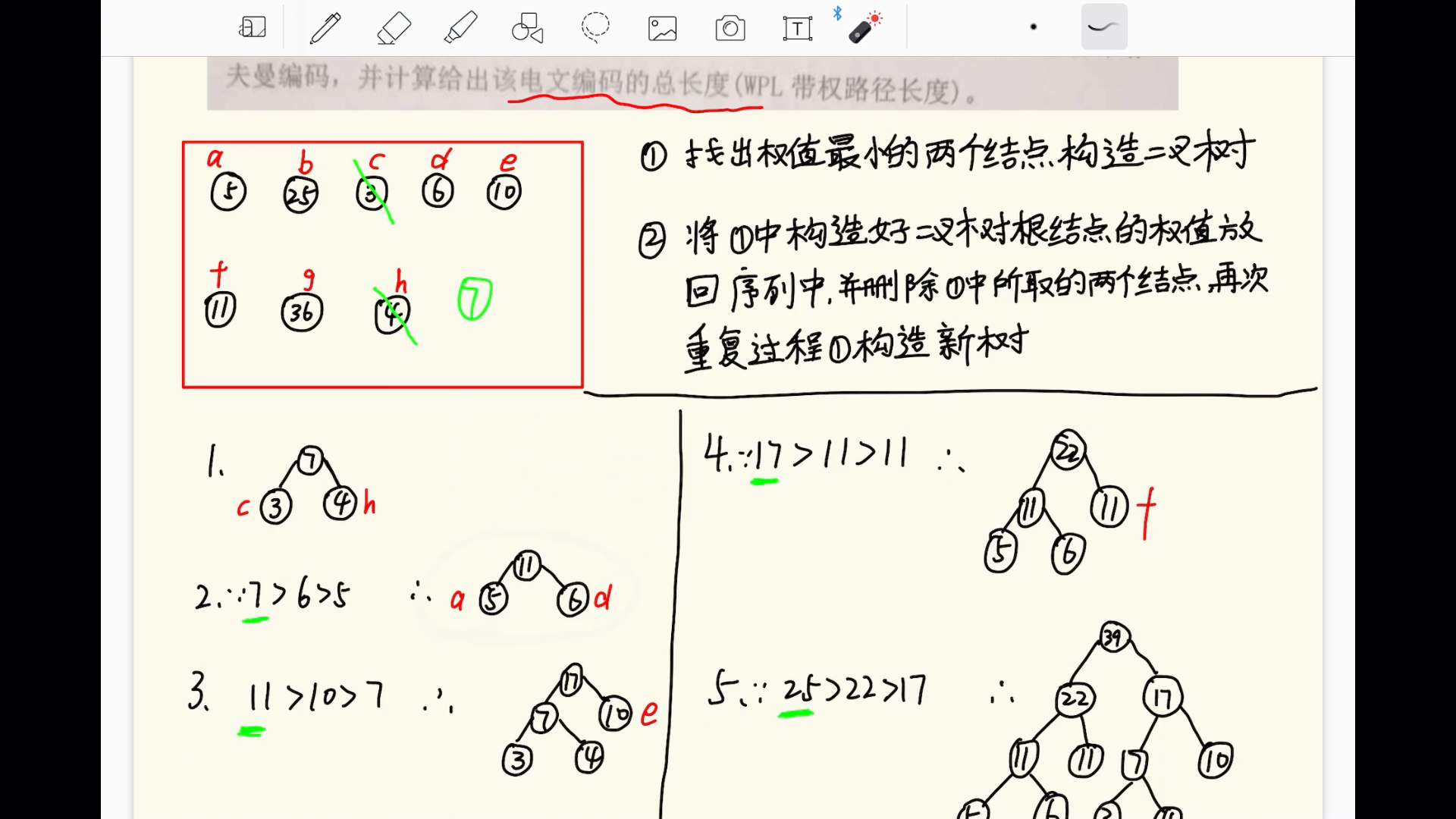
Task: Select the curved stroke style button
Action: pyautogui.click(x=1103, y=27)
